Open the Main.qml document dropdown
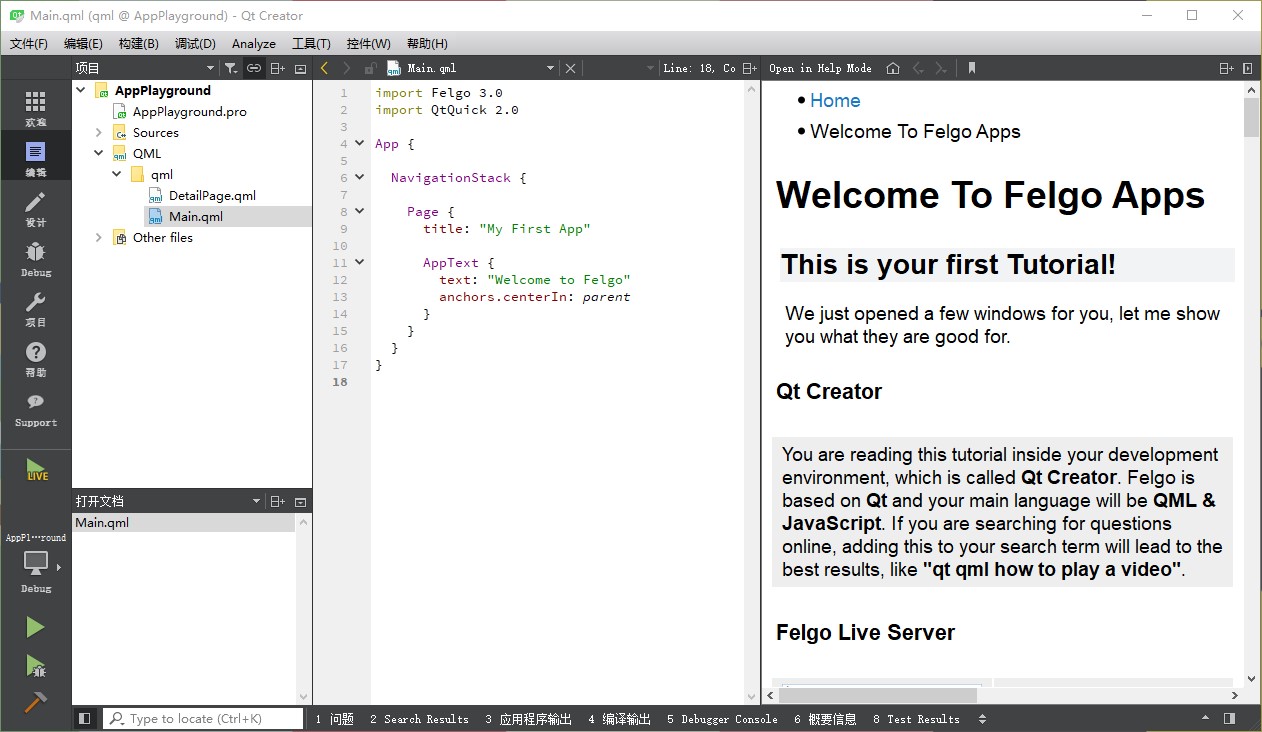1262x732 pixels. coord(471,68)
